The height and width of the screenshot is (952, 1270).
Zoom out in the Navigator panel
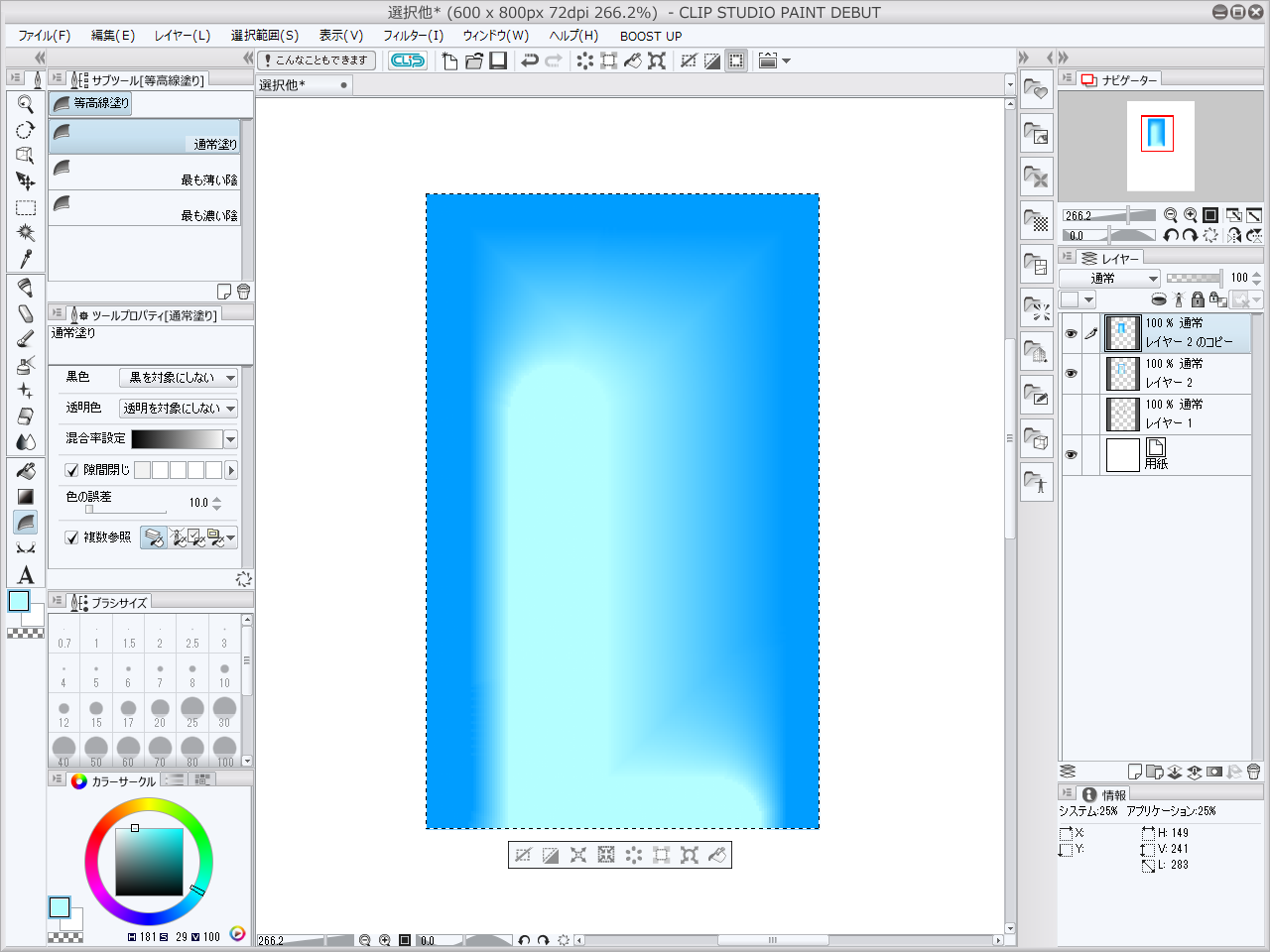pos(1171,215)
